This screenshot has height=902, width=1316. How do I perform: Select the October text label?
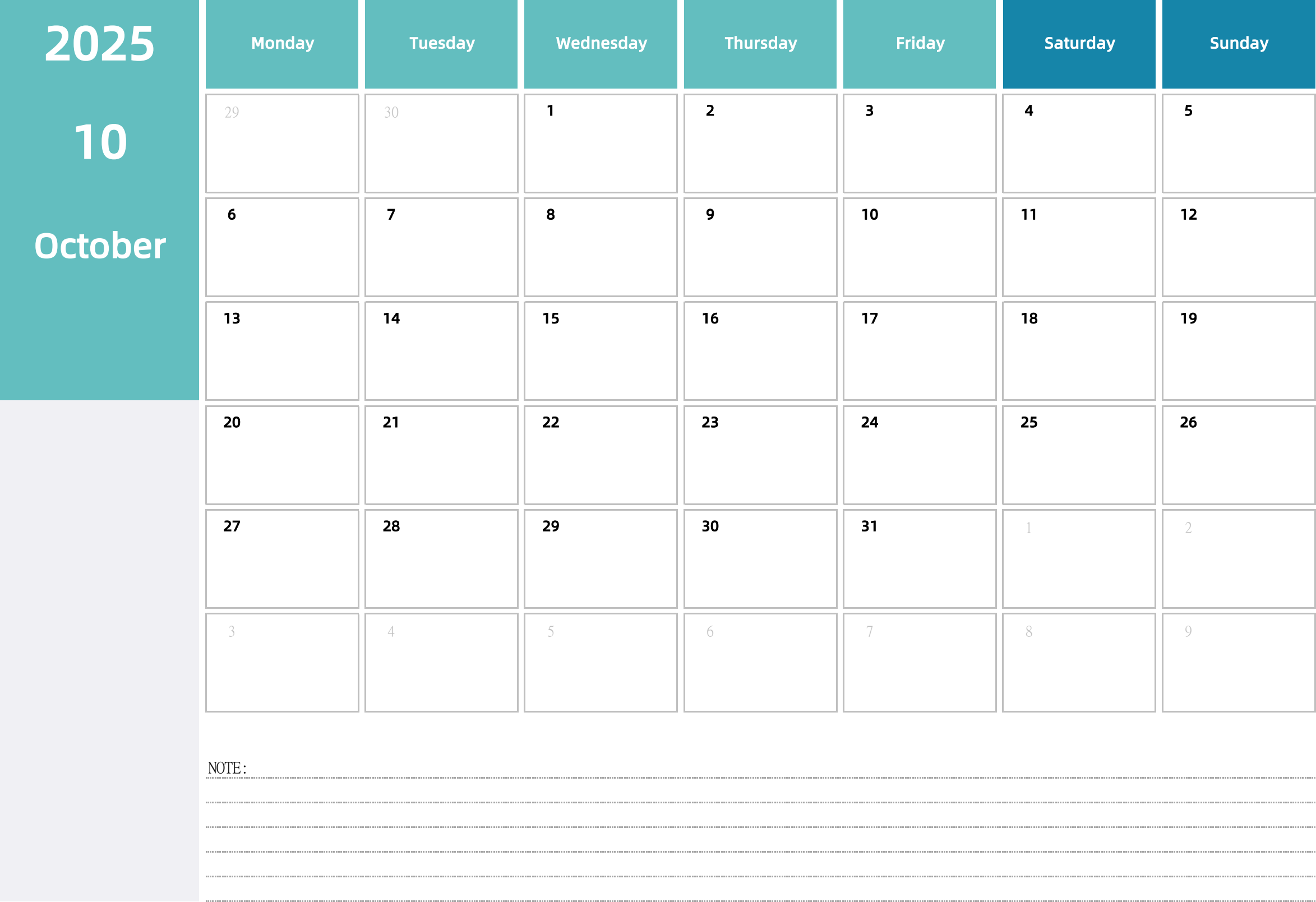point(99,244)
